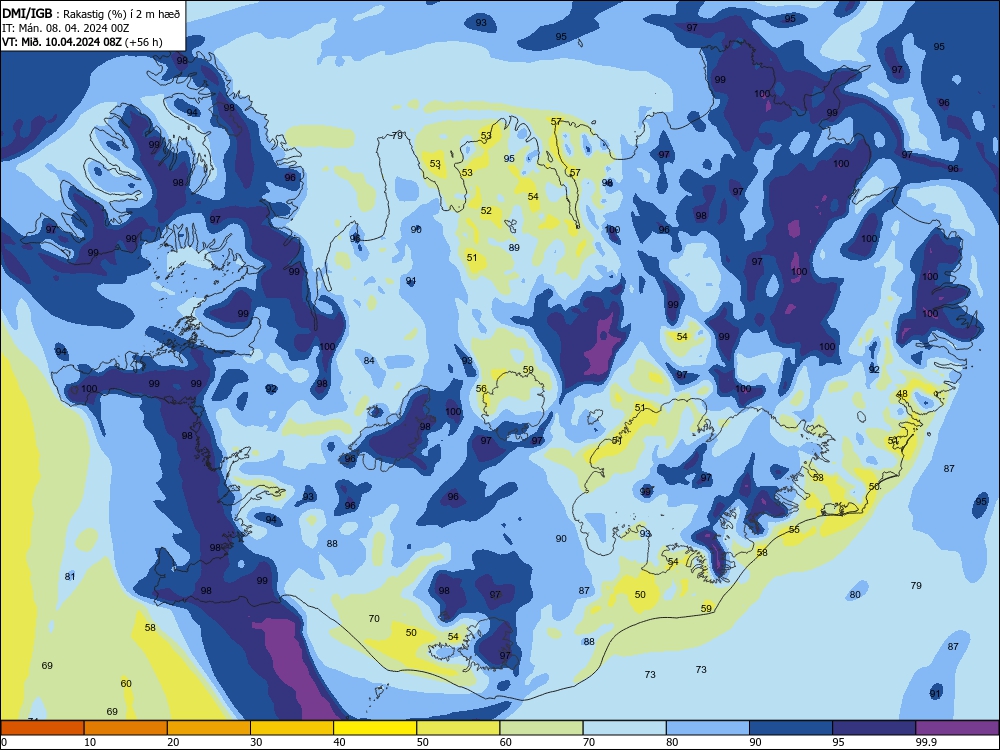Viewport: 1000px width, 750px height.
Task: Click the orange 10–20 legend swatch
Action: coord(126,728)
